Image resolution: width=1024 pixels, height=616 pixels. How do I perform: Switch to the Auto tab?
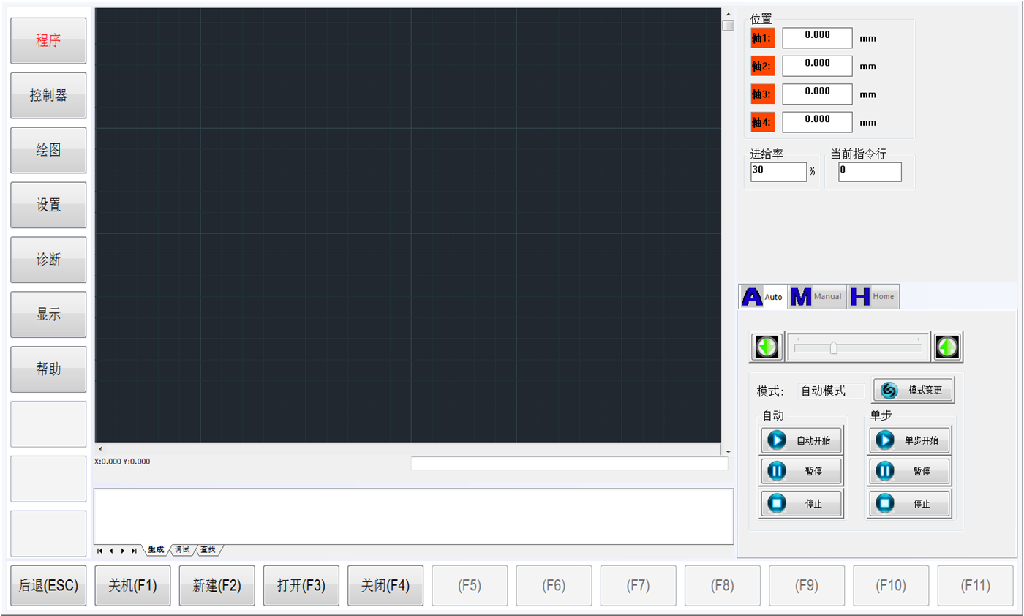pos(763,297)
